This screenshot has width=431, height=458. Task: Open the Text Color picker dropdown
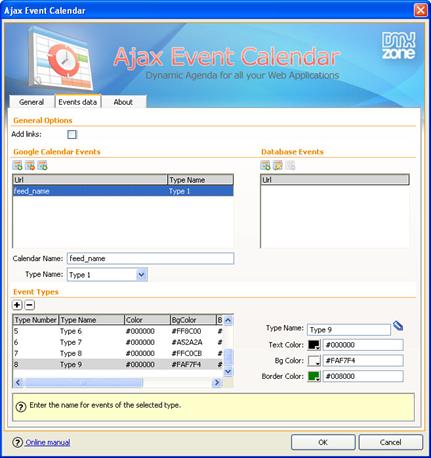point(314,345)
